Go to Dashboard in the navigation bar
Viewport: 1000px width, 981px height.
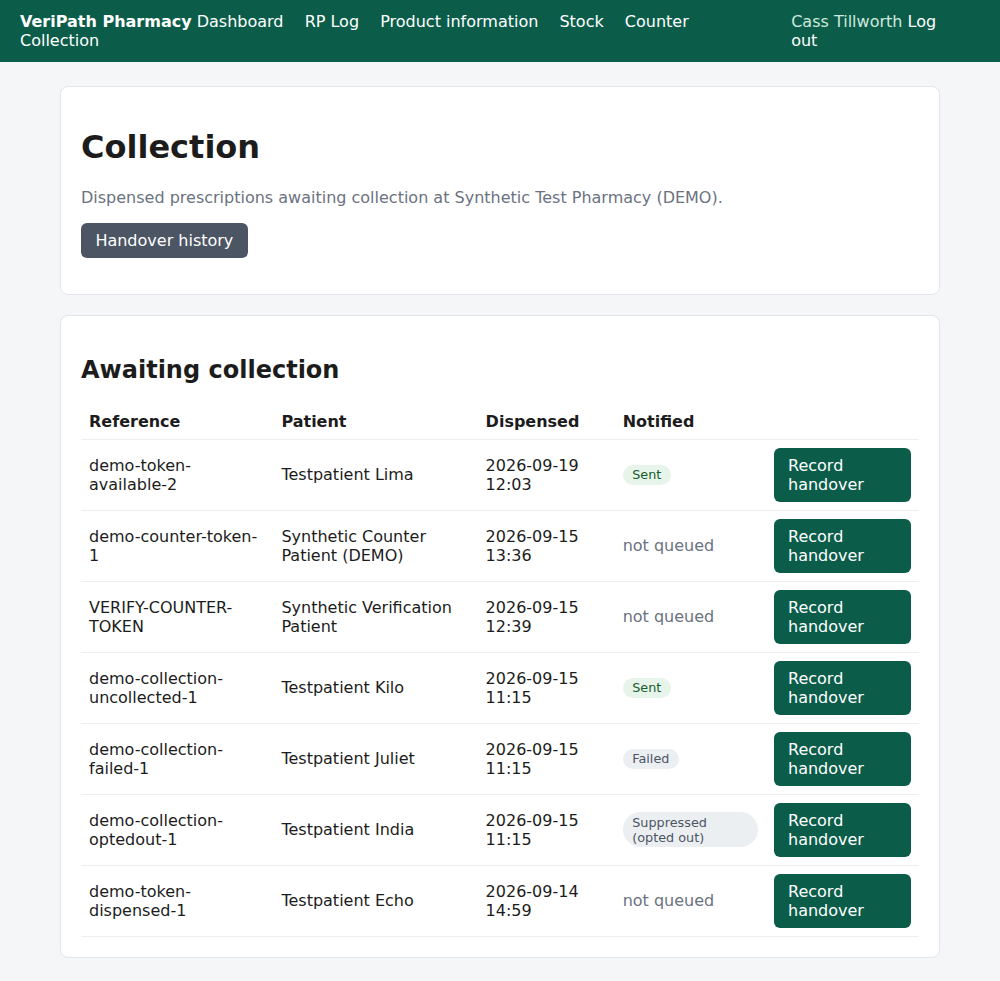(240, 21)
